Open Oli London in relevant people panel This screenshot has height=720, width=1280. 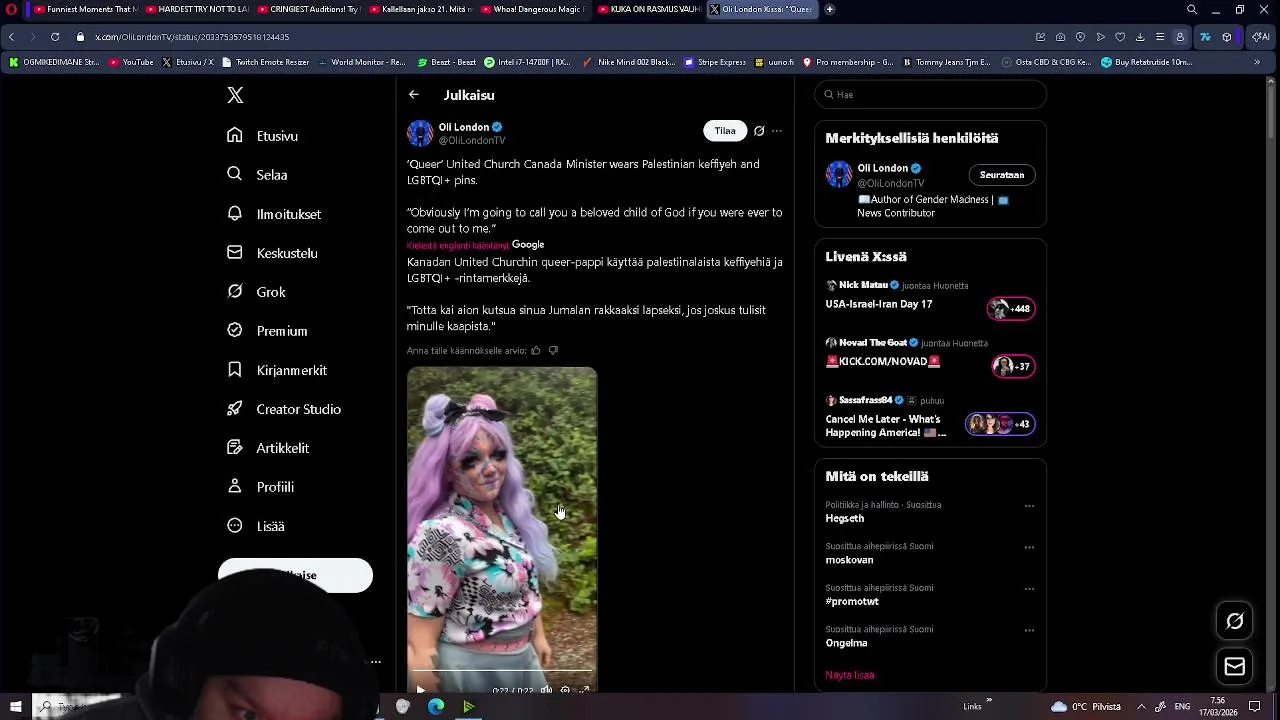pyautogui.click(x=882, y=168)
